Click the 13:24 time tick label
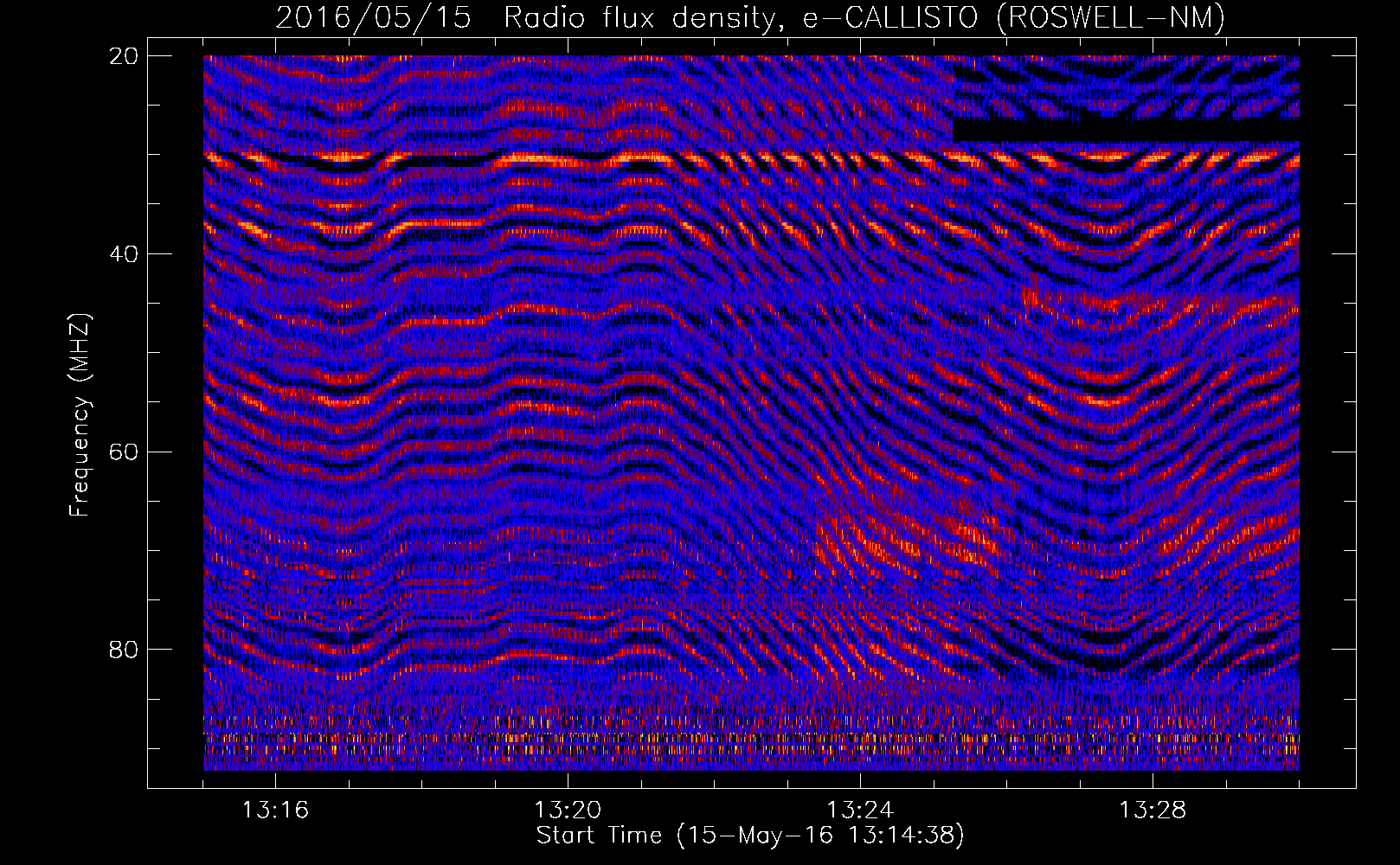Viewport: 1400px width, 865px height. point(860,811)
